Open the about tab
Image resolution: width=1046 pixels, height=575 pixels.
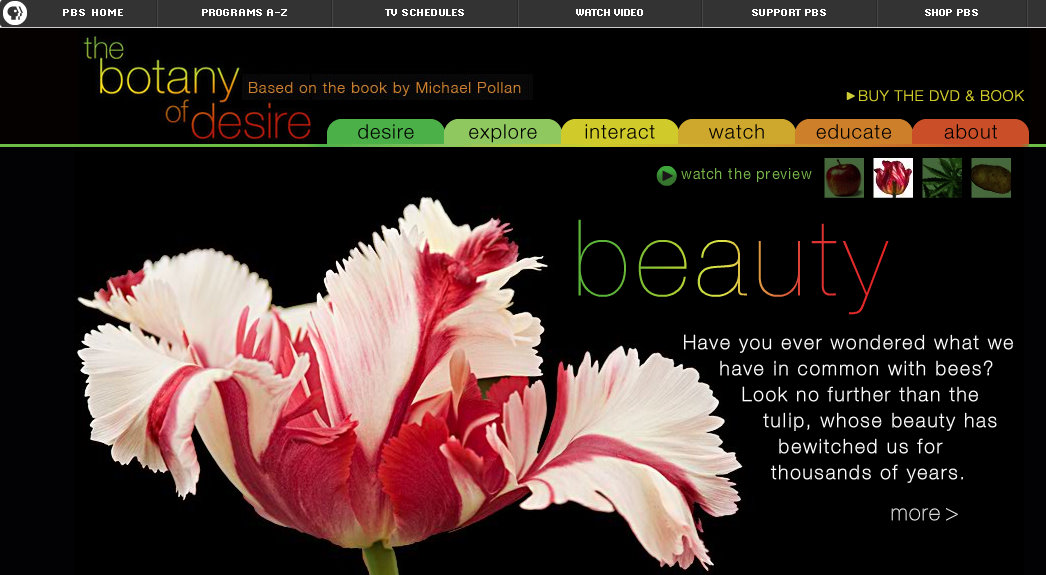coord(971,132)
